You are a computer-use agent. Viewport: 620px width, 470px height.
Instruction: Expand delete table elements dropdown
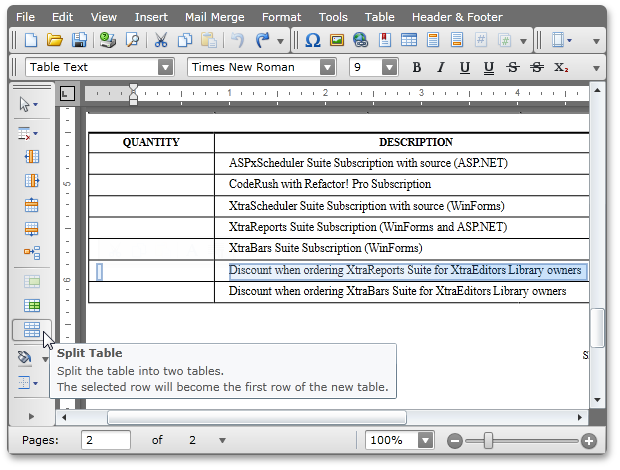(x=36, y=134)
